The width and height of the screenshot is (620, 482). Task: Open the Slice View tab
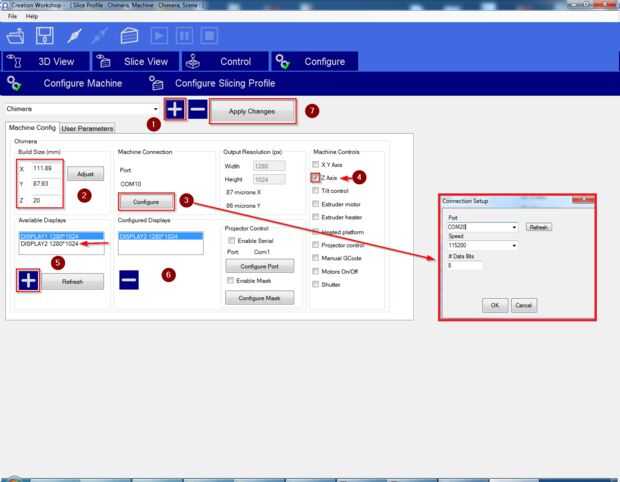[135, 62]
